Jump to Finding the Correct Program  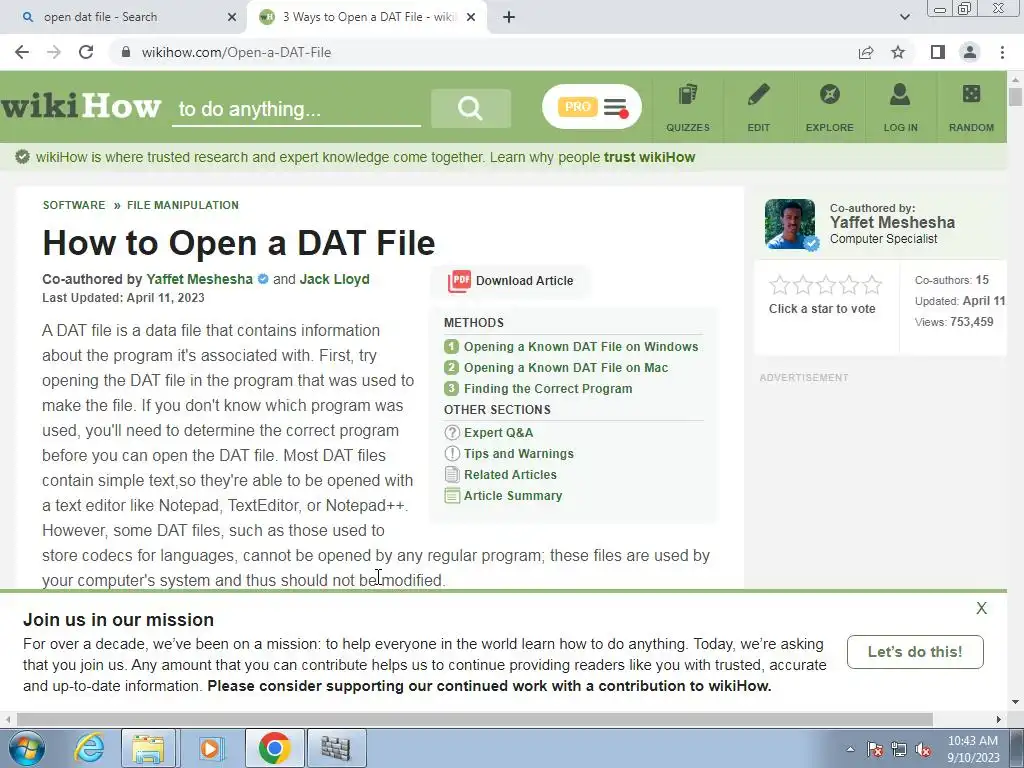tap(548, 389)
